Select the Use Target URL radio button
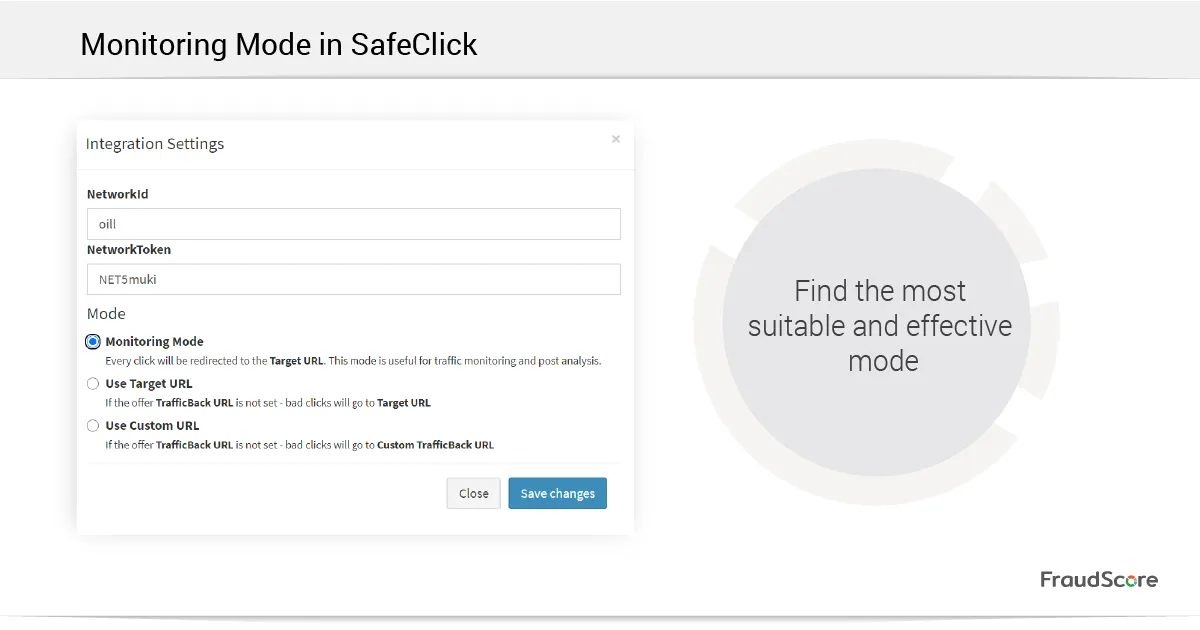This screenshot has height=630, width=1200. pyautogui.click(x=93, y=384)
